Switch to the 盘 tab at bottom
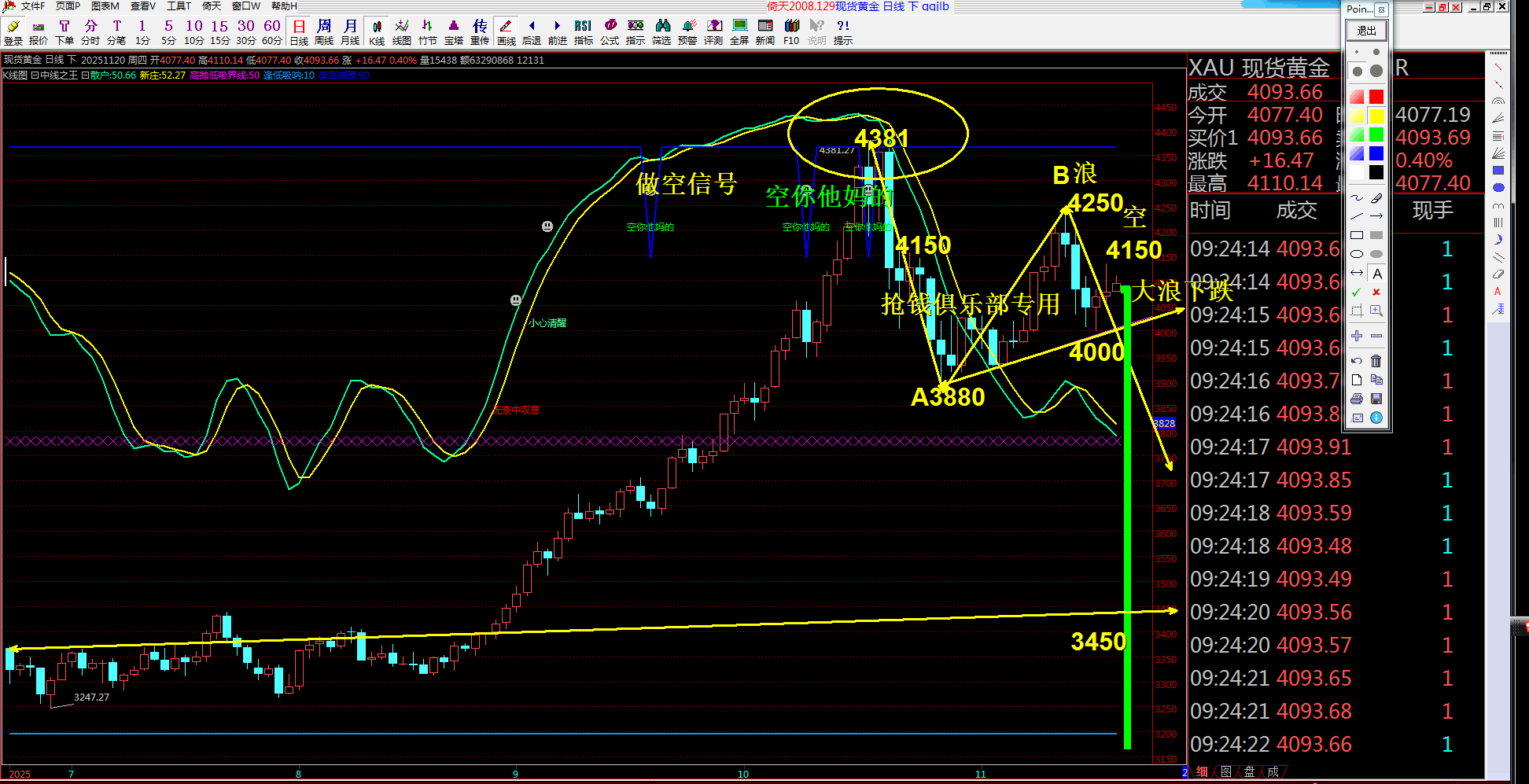This screenshot has width=1529, height=784. (x=1249, y=772)
